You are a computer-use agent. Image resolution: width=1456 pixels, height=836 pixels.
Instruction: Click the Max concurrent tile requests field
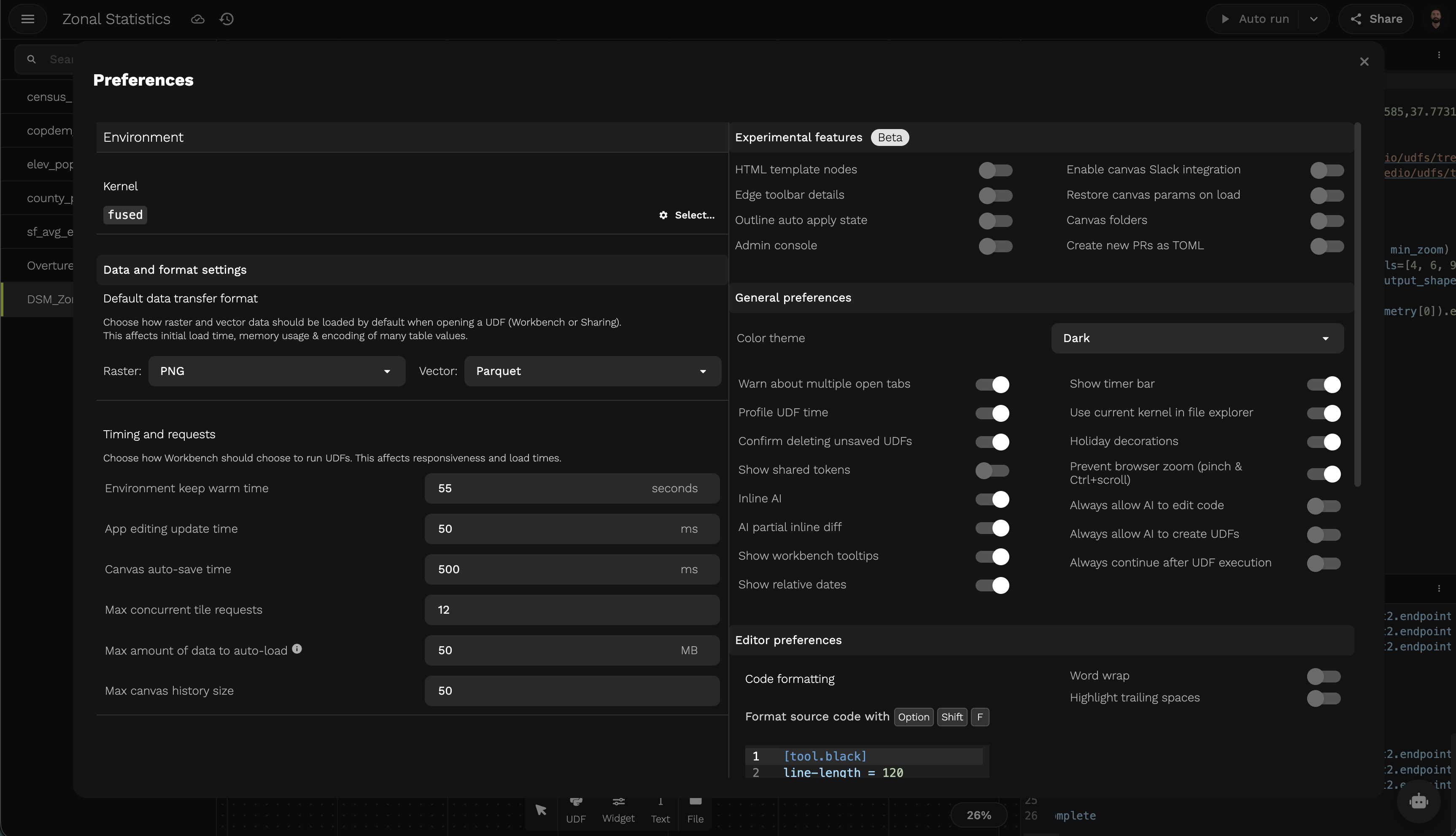tap(572, 610)
